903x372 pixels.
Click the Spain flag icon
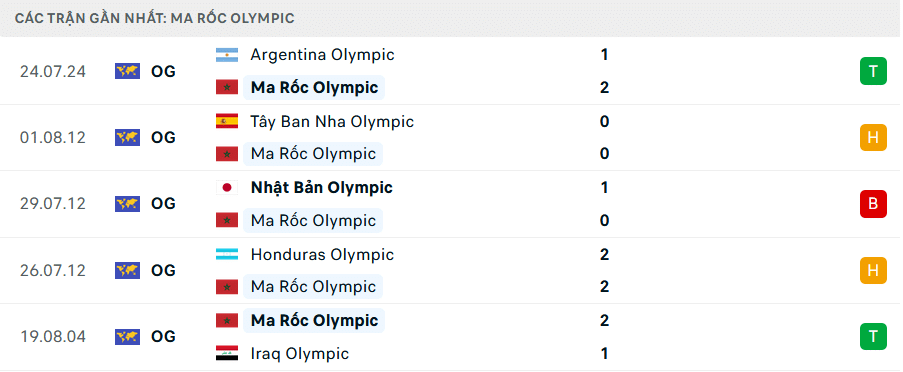click(x=227, y=122)
